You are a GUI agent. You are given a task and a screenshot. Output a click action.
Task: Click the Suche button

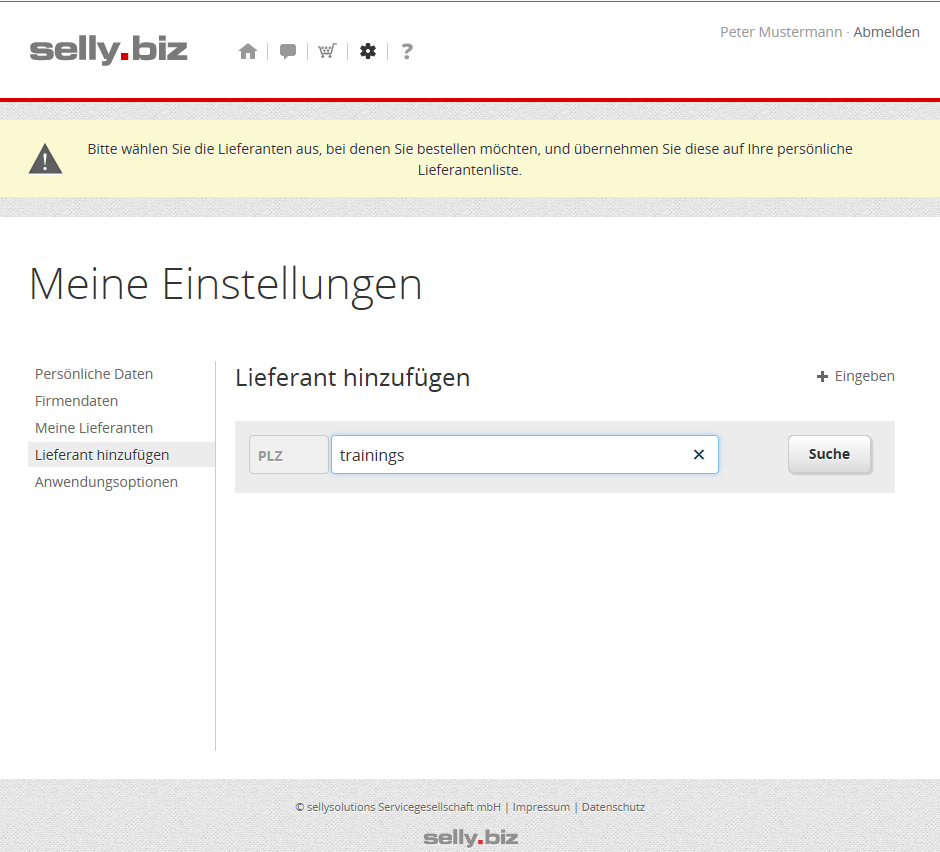829,454
